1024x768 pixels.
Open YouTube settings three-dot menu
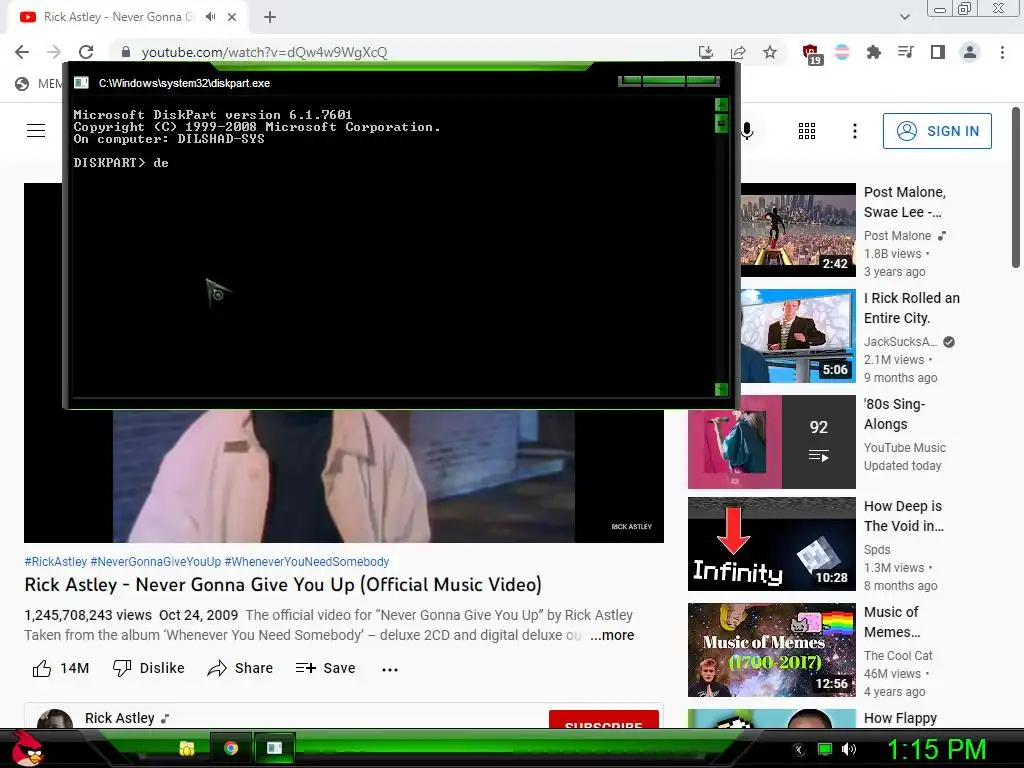[x=854, y=131]
